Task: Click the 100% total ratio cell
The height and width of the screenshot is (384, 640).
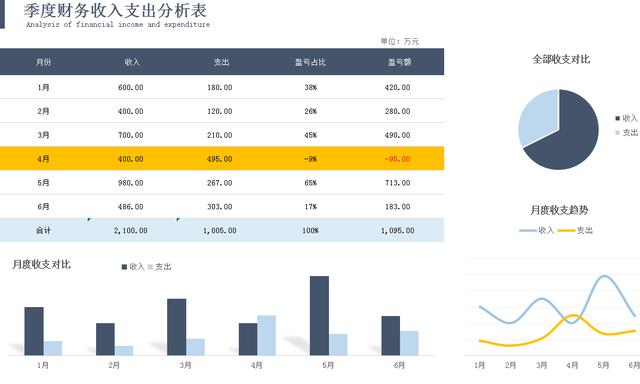Action: pos(310,231)
